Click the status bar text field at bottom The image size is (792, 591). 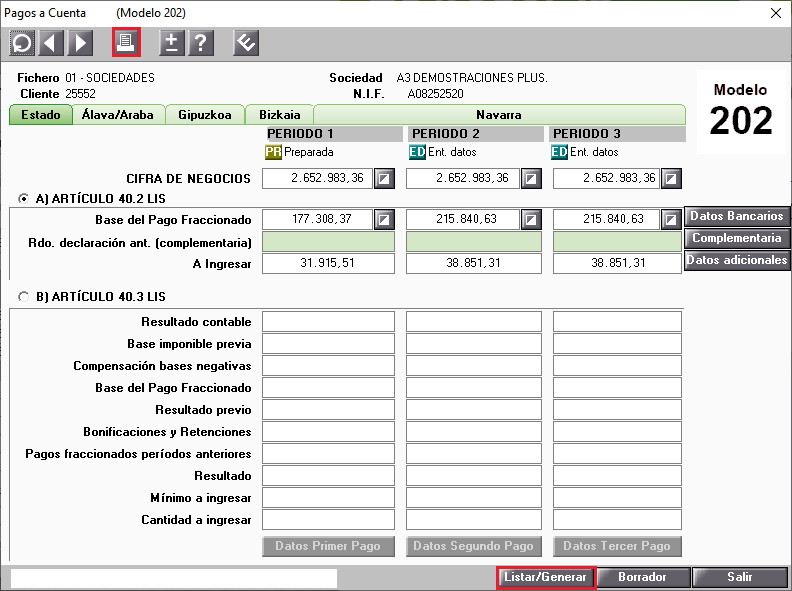(x=174, y=578)
